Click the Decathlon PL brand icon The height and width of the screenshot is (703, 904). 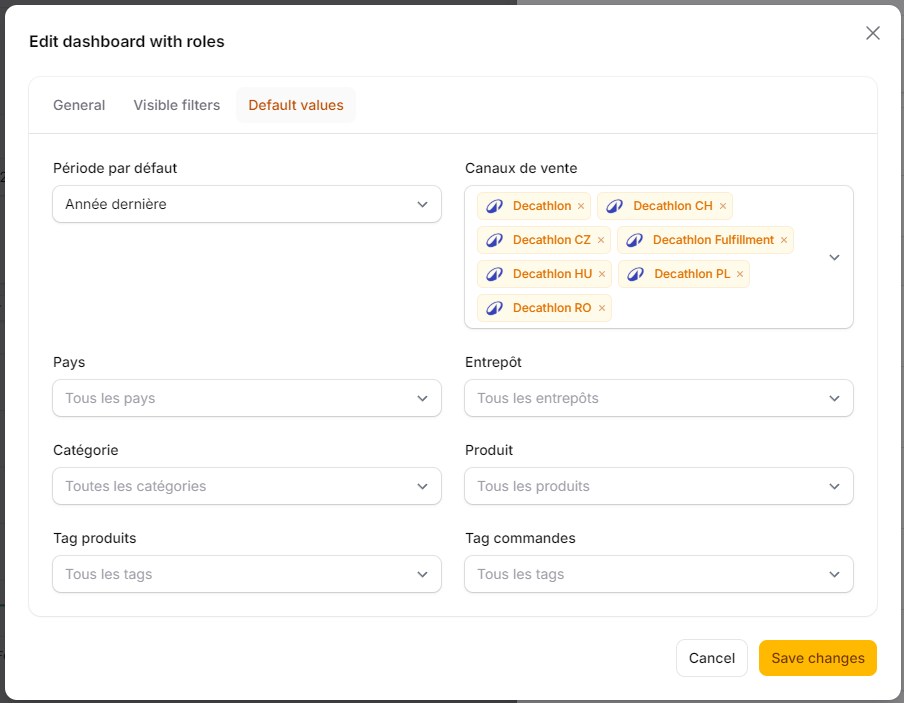[634, 274]
